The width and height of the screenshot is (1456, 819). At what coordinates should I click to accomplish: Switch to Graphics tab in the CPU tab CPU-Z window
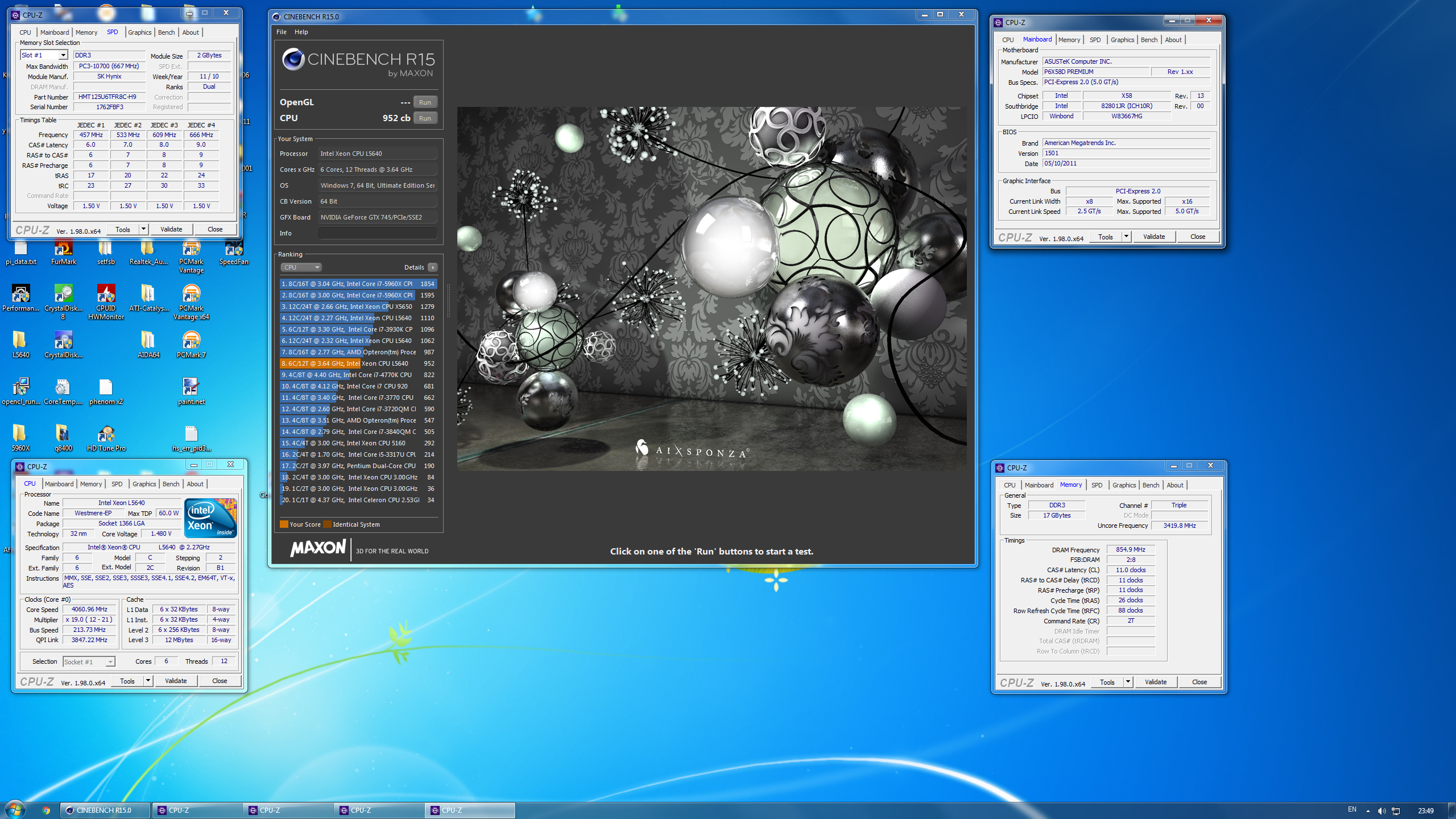[x=144, y=484]
